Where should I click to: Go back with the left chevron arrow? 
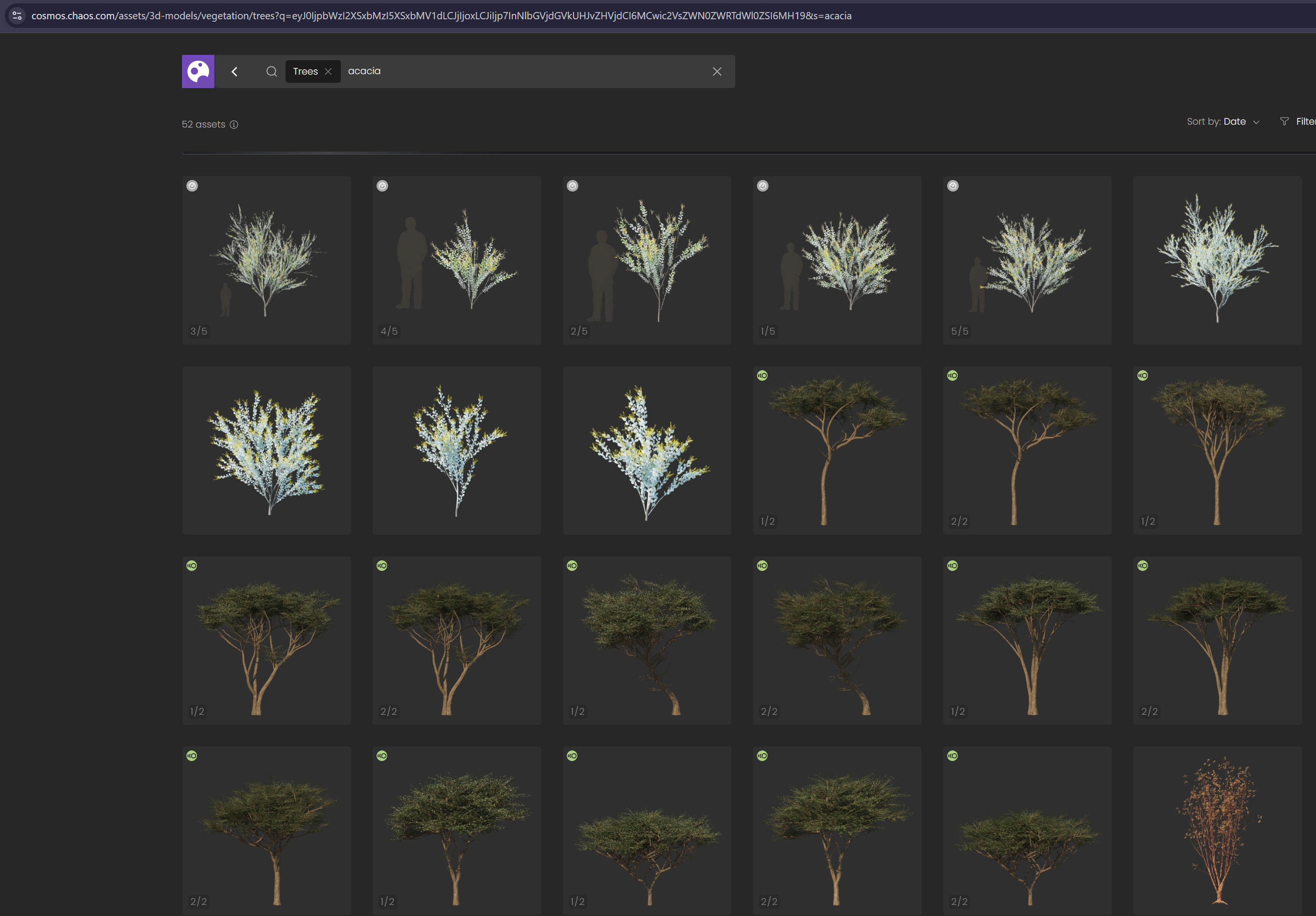(x=235, y=72)
